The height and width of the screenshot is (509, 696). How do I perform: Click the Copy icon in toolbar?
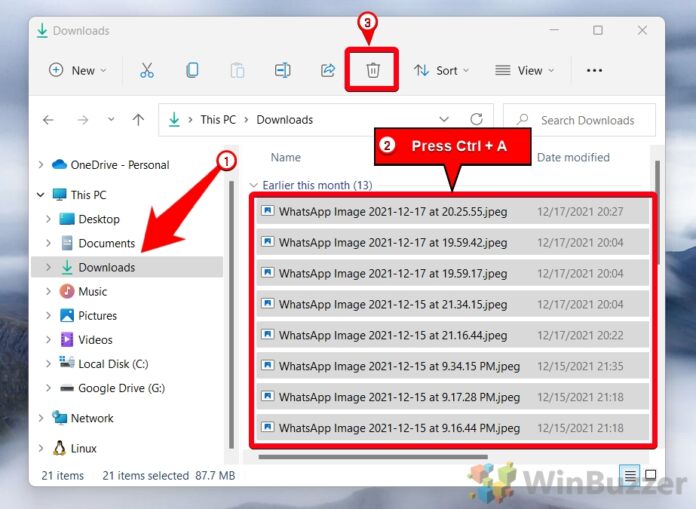tap(192, 70)
